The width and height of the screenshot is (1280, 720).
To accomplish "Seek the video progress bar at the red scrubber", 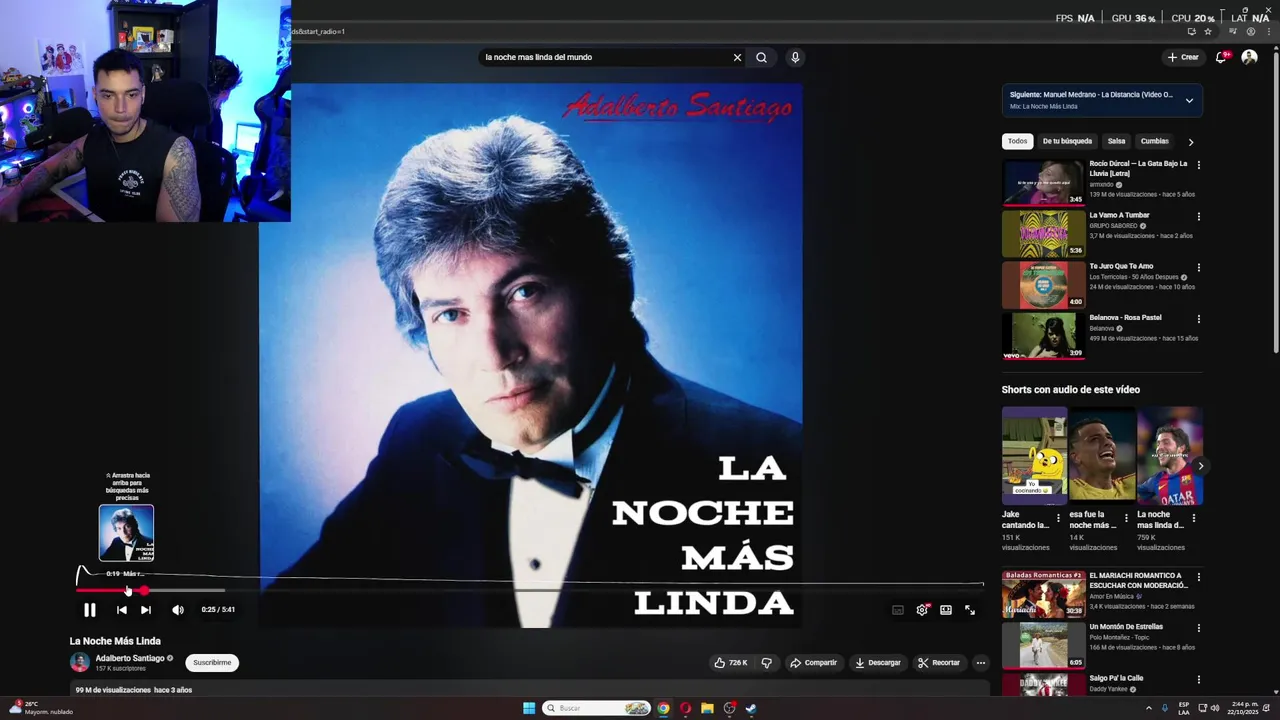I will point(143,591).
